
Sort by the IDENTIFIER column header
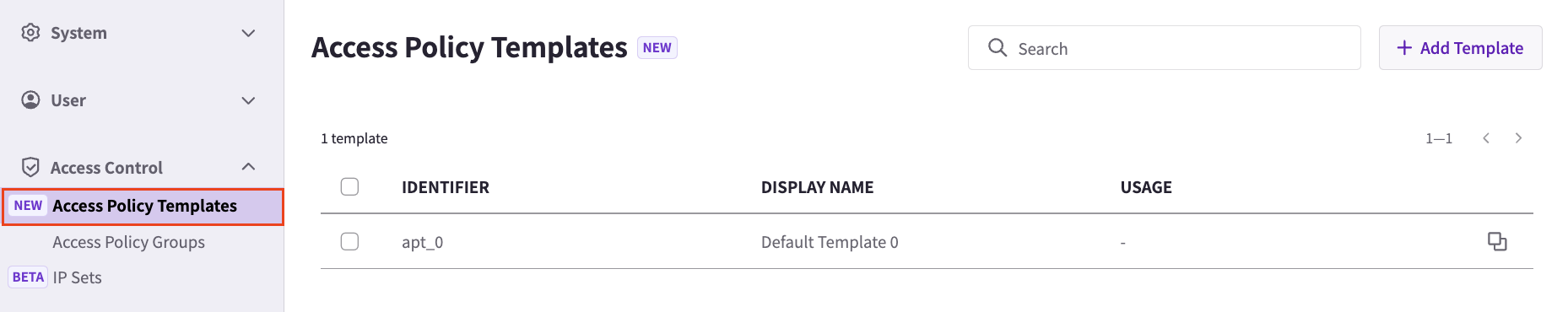pyautogui.click(x=446, y=187)
